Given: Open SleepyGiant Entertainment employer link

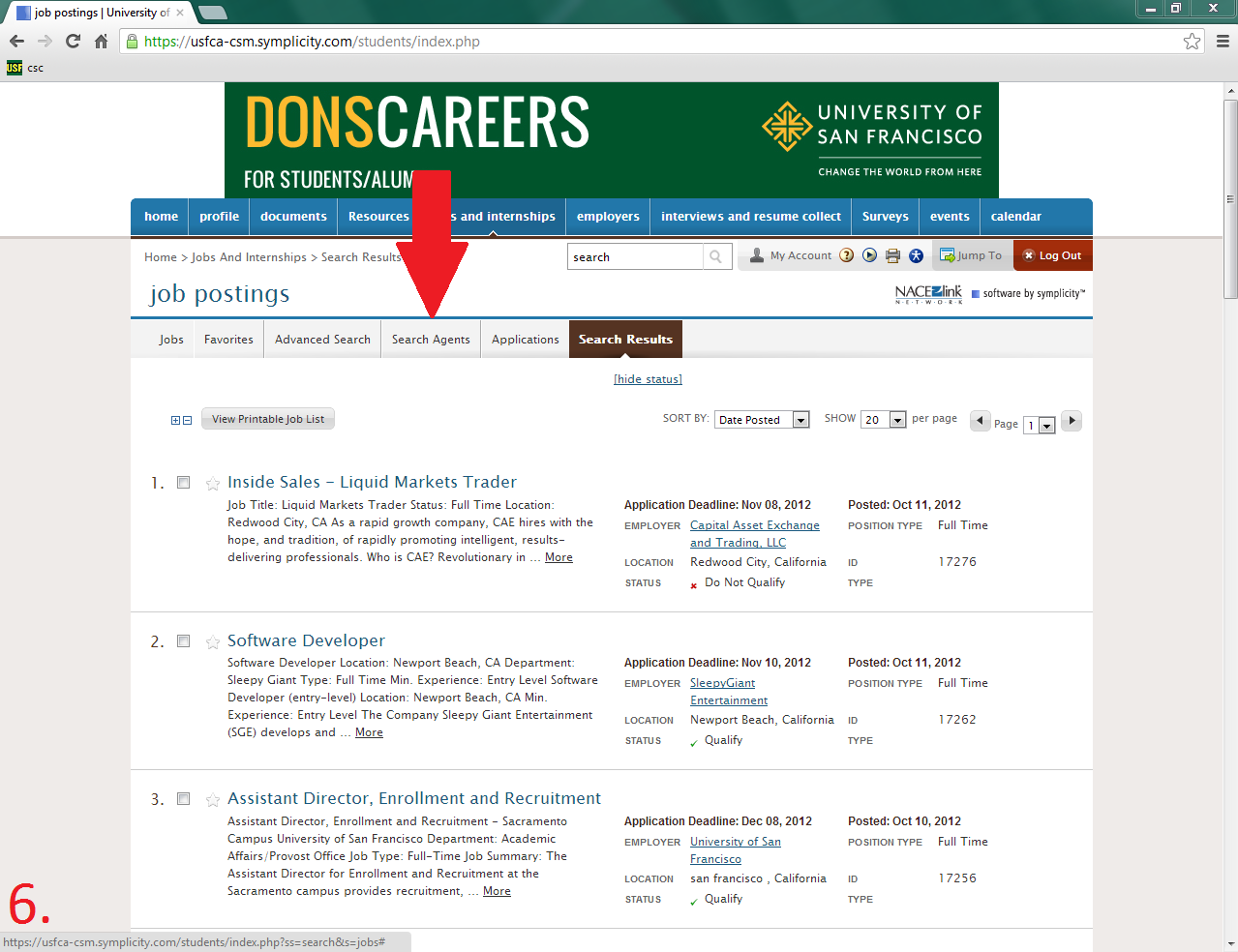Looking at the screenshot, I should [x=729, y=692].
